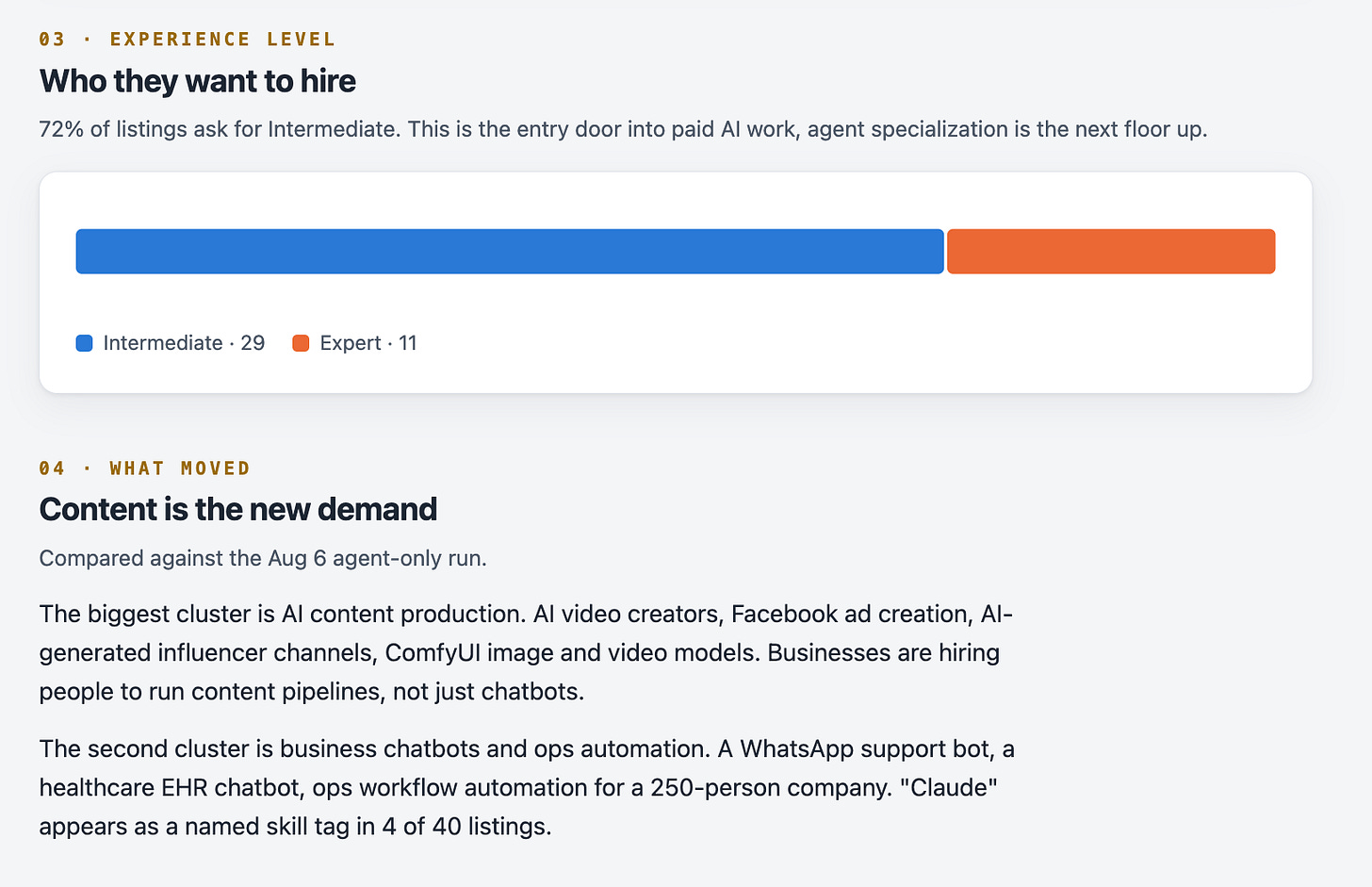Click the '03 · EXPERIENCE LEVEL' section label
The height and width of the screenshot is (887, 1372).
click(x=188, y=40)
